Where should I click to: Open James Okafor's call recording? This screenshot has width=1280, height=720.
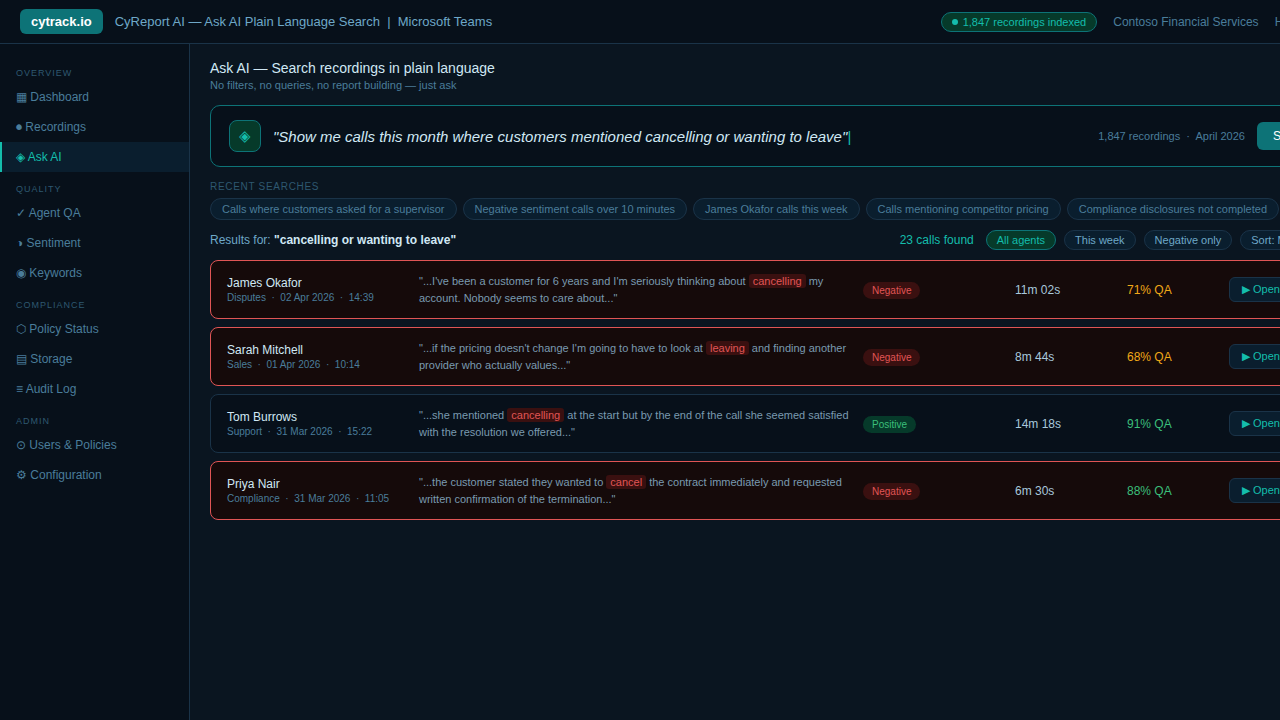tap(1256, 290)
